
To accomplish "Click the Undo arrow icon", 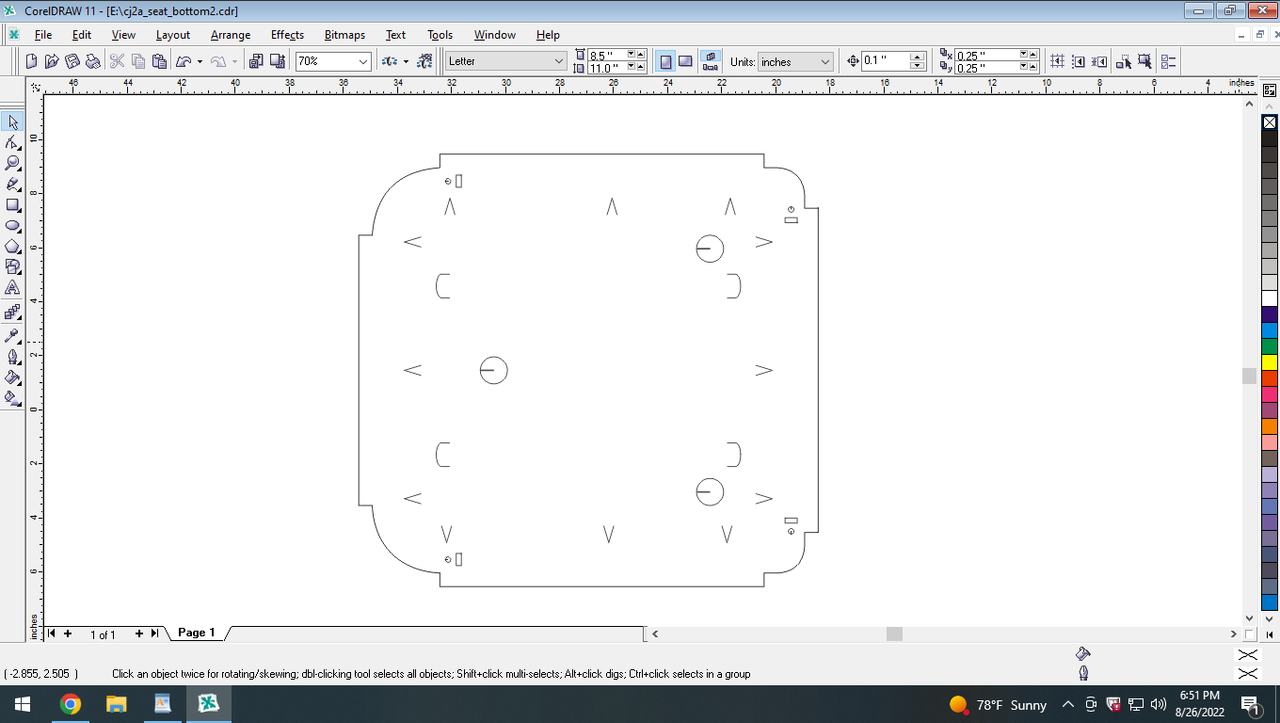I will pyautogui.click(x=184, y=61).
